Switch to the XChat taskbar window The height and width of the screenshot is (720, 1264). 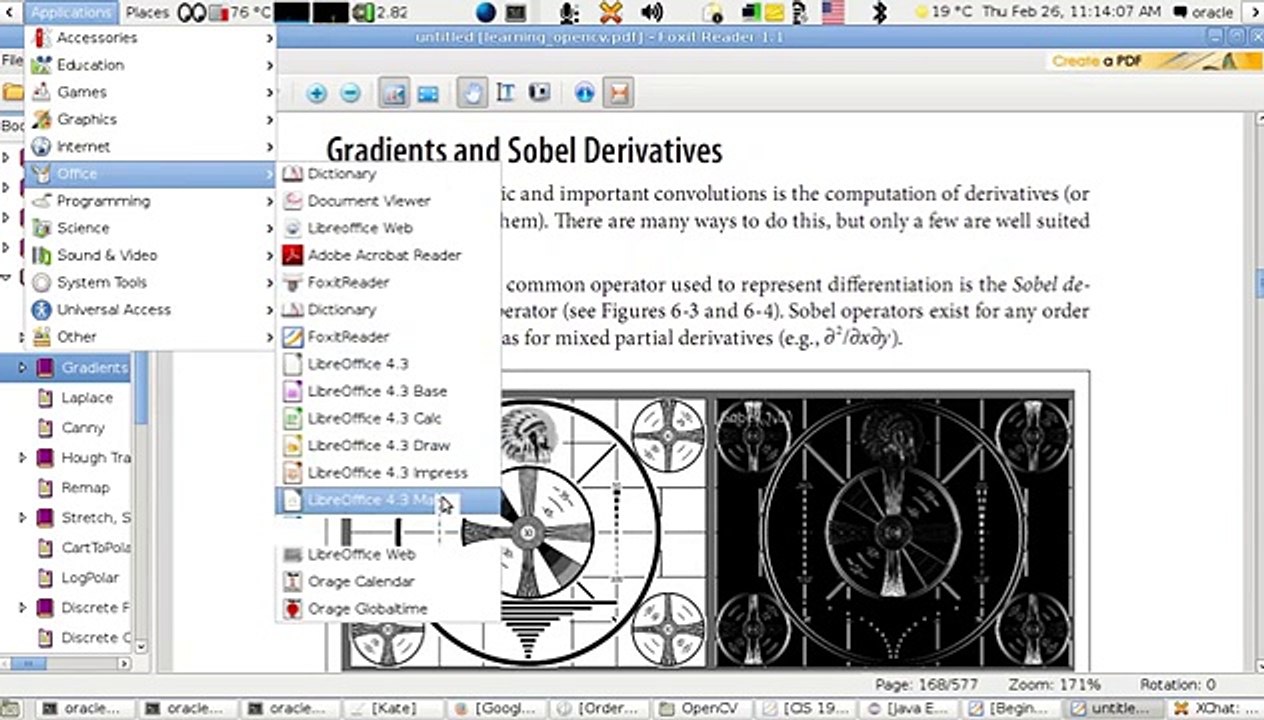pos(1215,708)
